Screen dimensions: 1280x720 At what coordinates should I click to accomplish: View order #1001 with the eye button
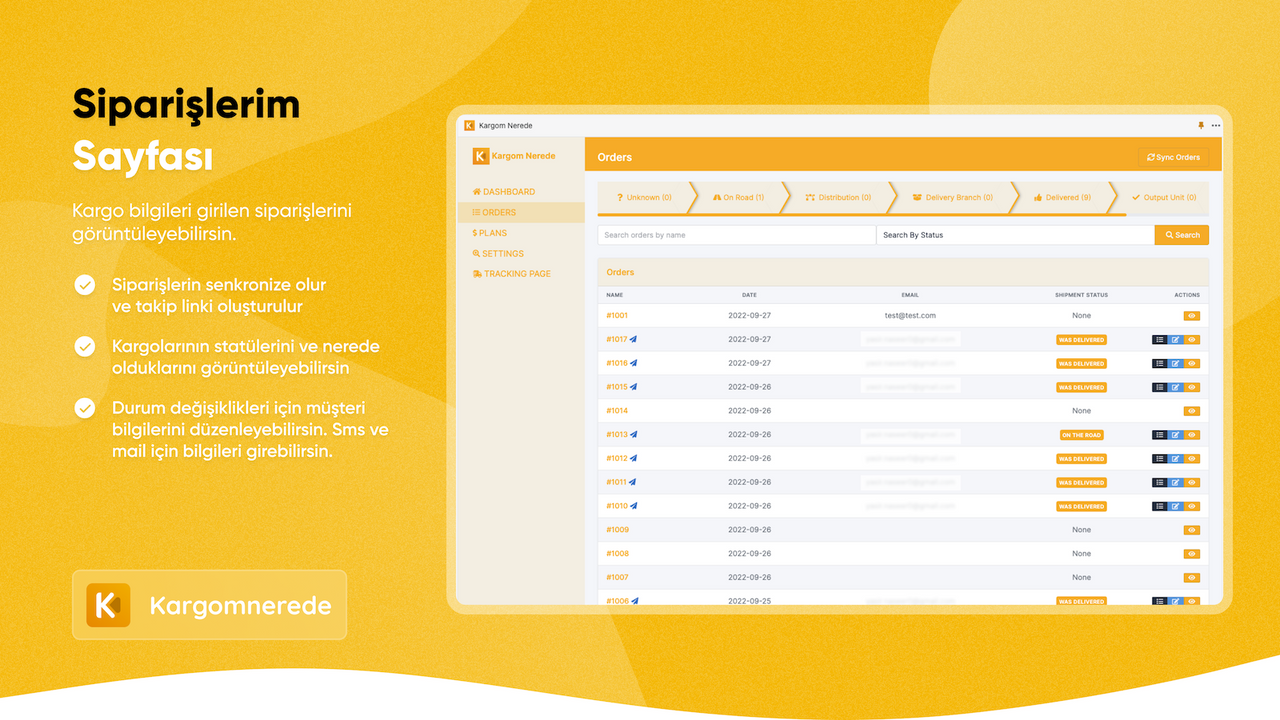click(x=1191, y=316)
